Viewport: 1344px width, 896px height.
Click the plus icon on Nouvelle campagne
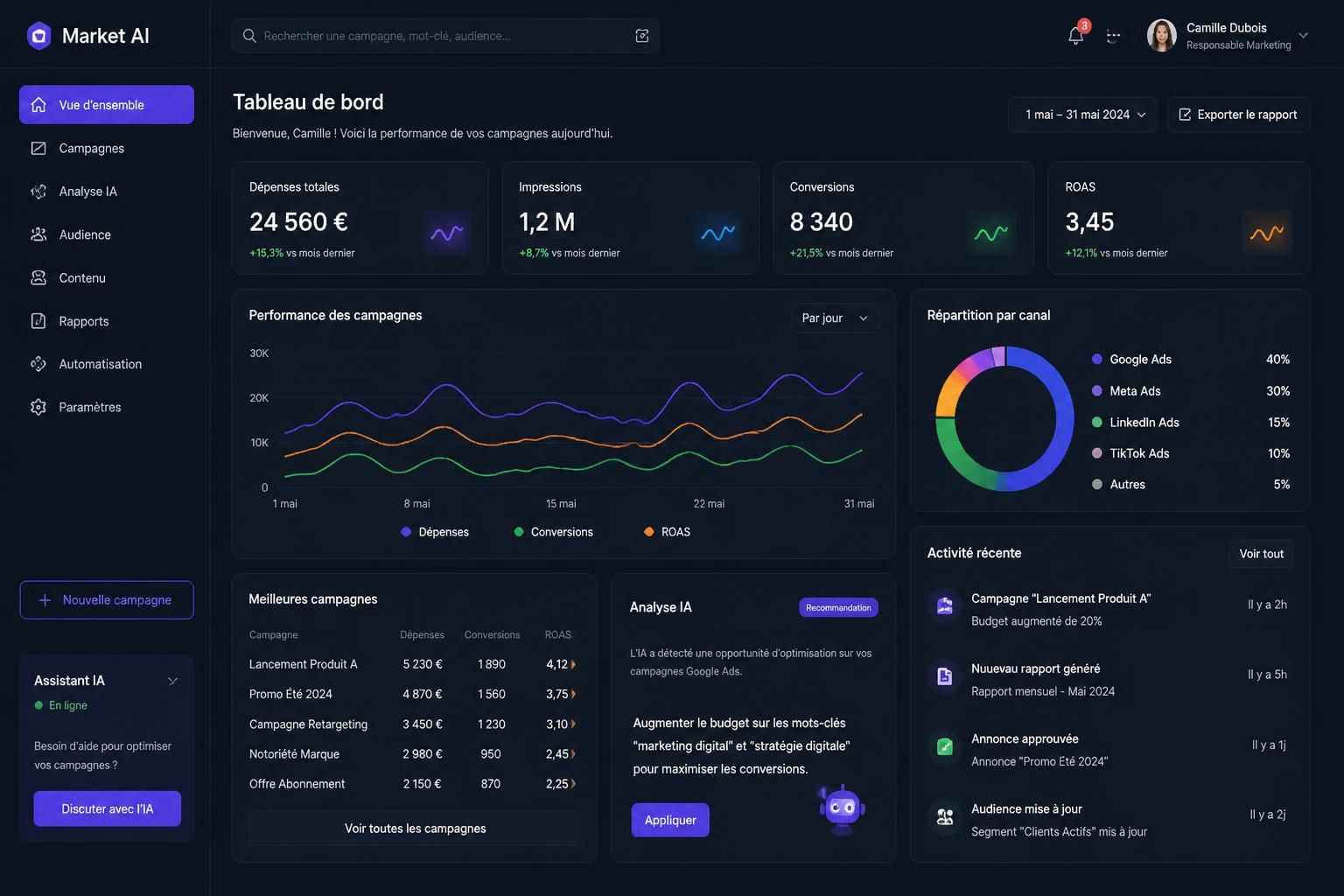45,600
